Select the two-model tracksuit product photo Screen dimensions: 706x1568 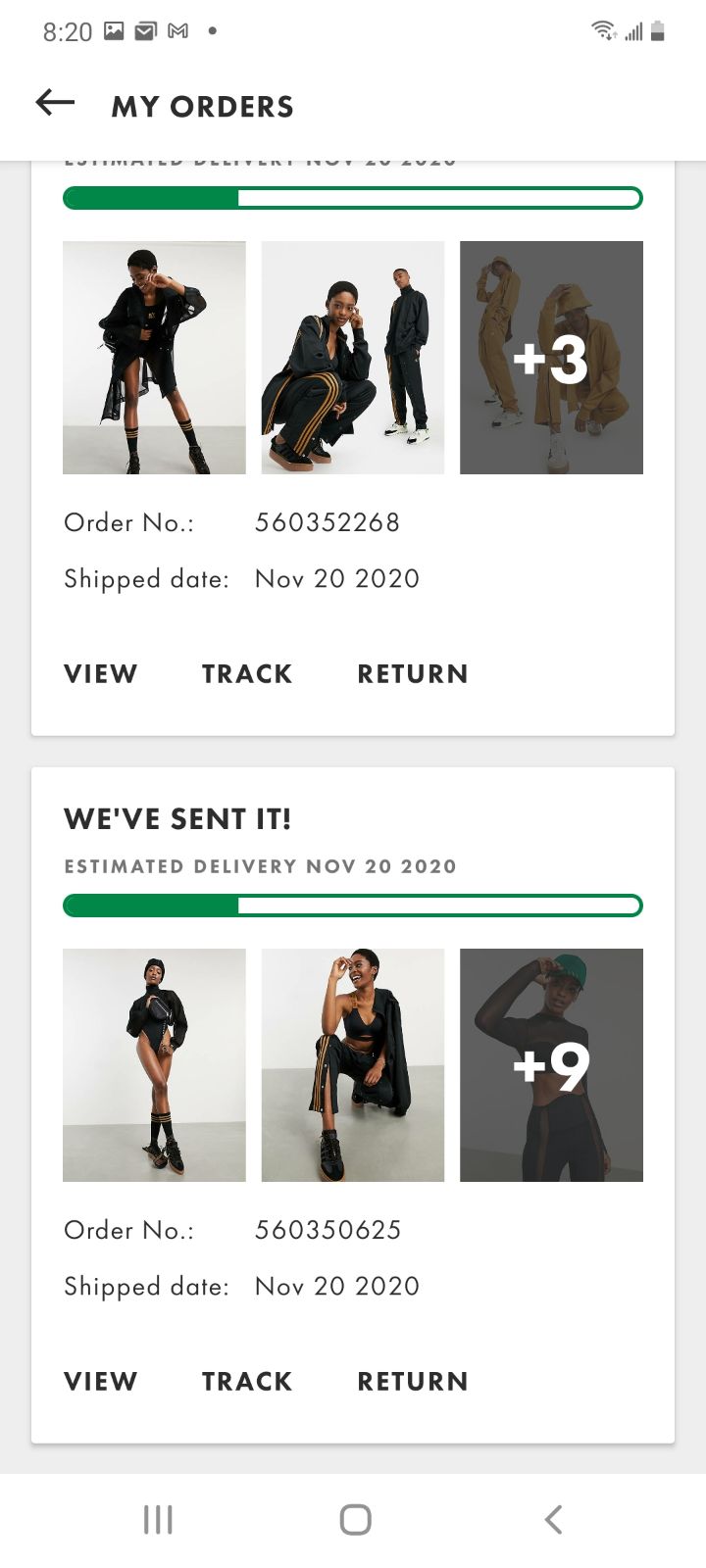coord(353,358)
